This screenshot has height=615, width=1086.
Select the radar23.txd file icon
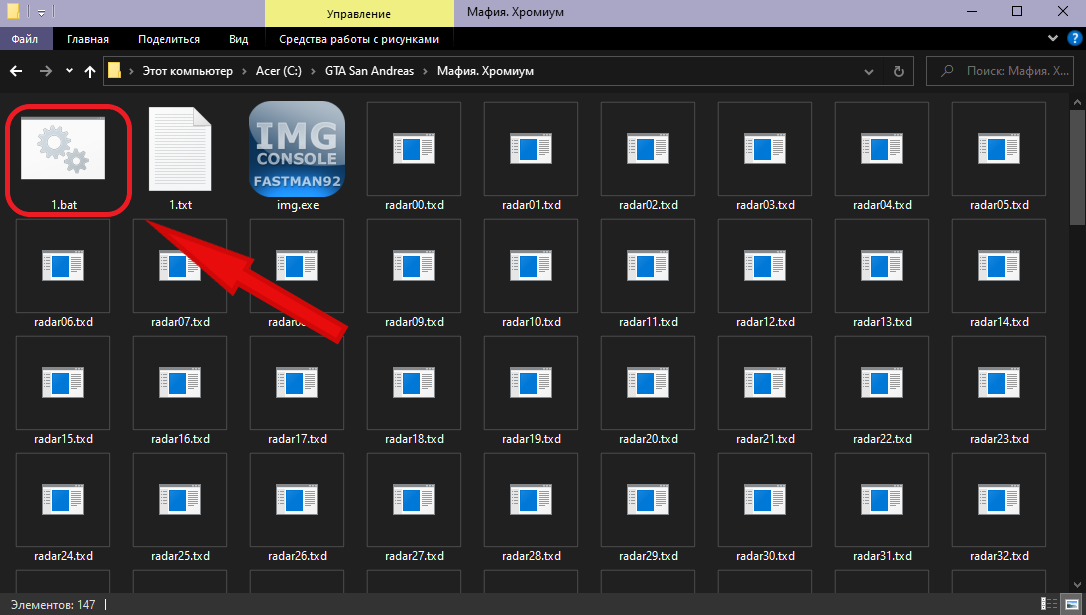(999, 382)
